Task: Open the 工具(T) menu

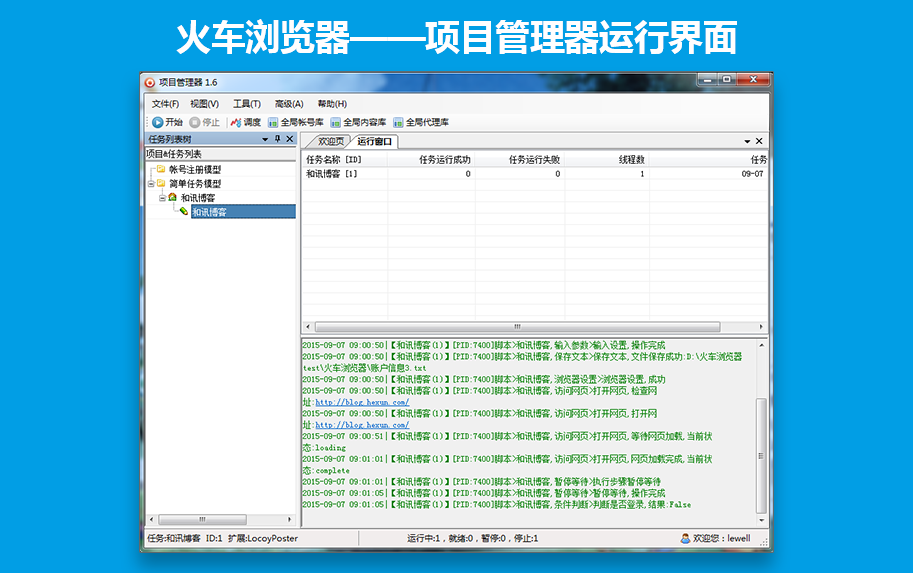Action: click(x=246, y=104)
